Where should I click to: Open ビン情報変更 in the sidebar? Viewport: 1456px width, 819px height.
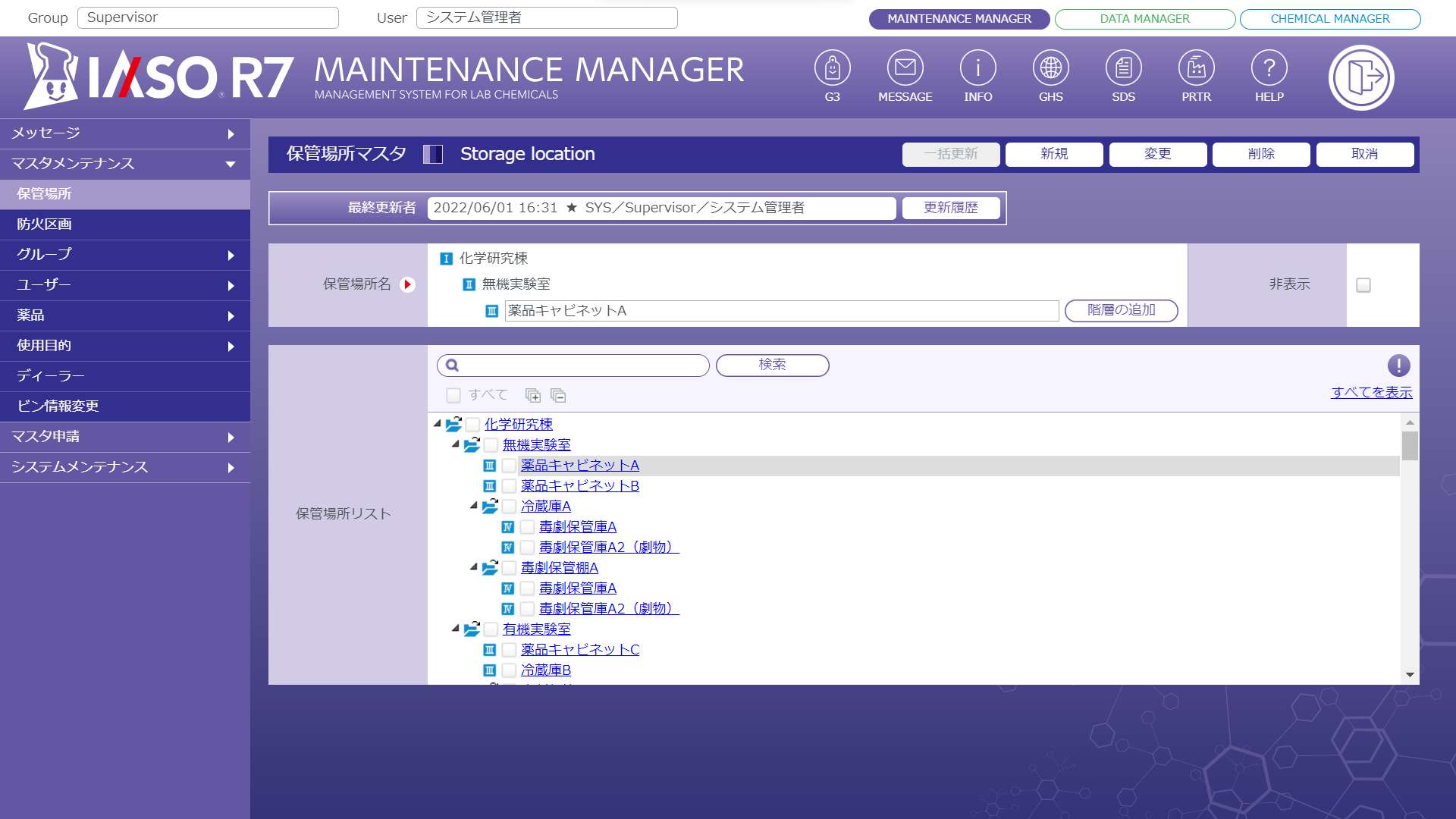(x=125, y=406)
